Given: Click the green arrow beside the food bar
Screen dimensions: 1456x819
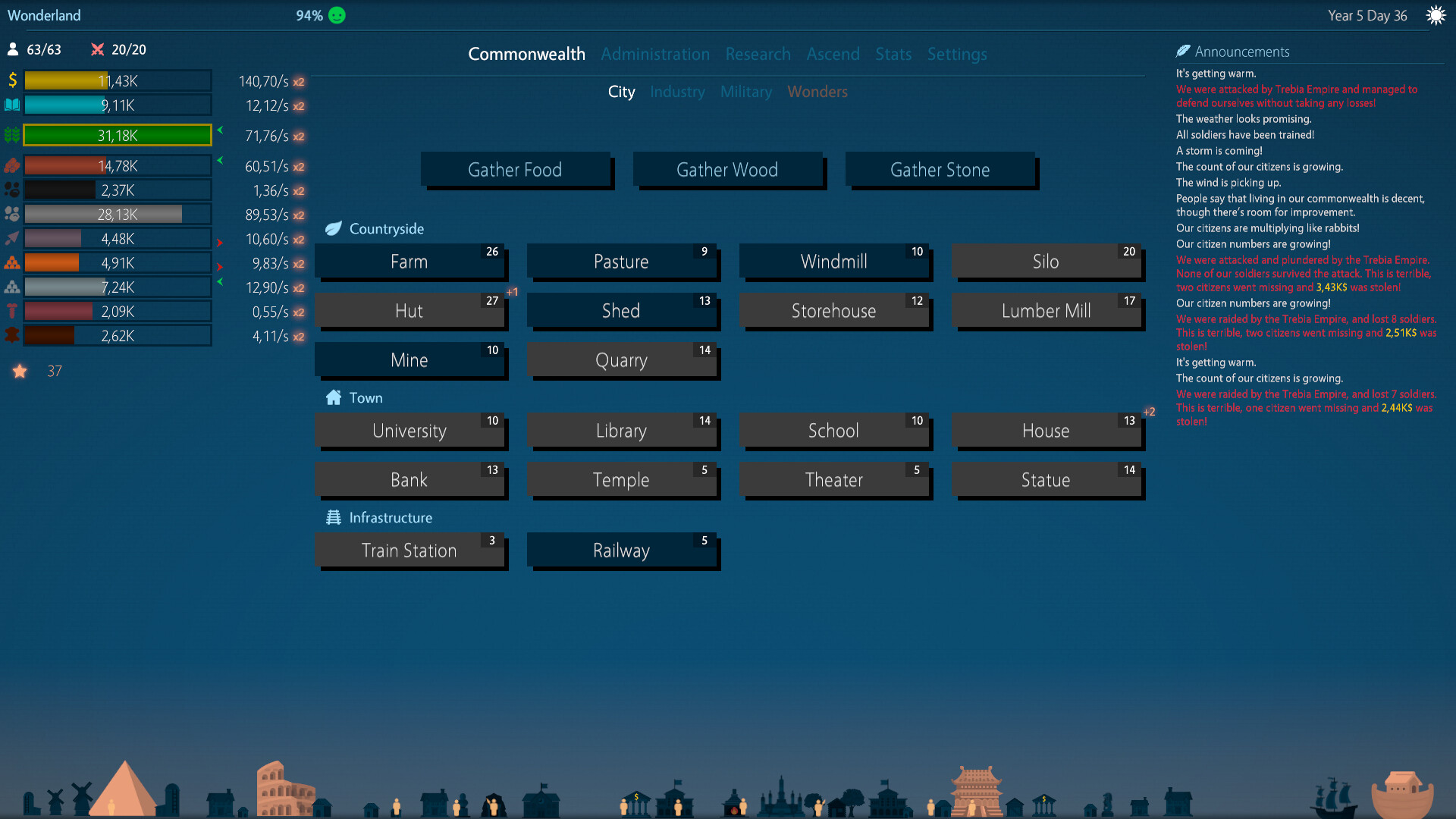Looking at the screenshot, I should click(219, 131).
